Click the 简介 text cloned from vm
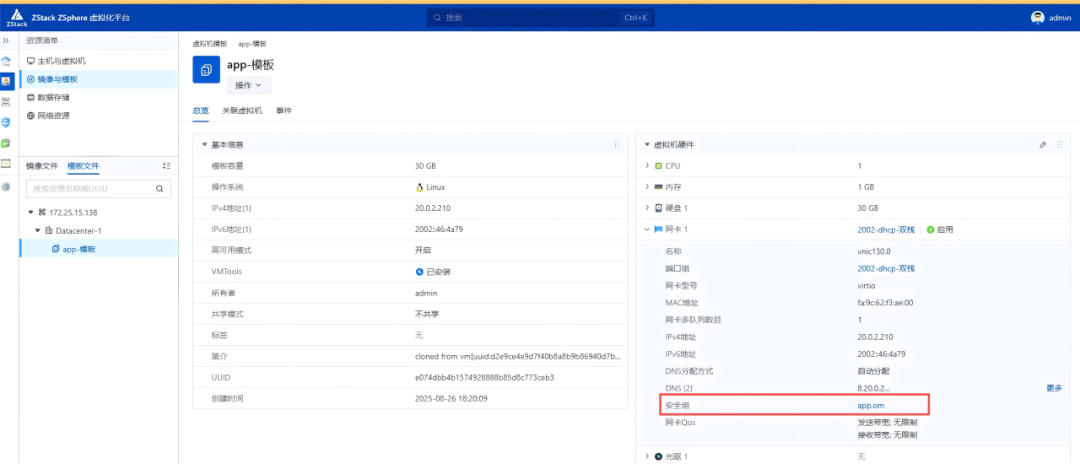Screen dimensions: 1080x464 [518, 357]
